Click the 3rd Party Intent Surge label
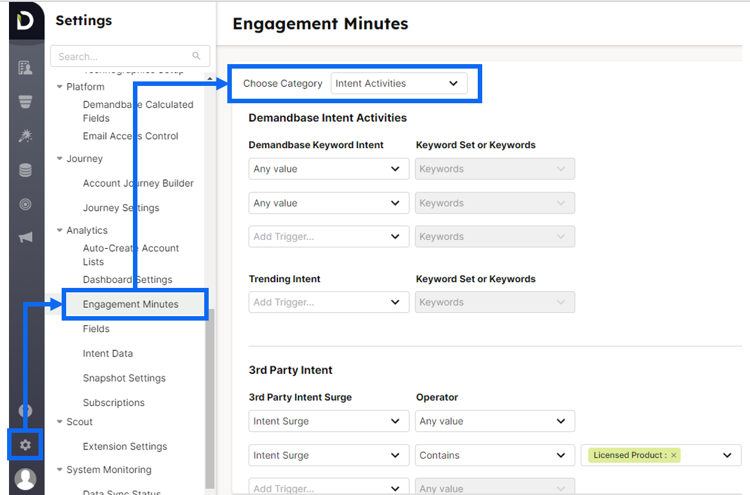Screen dimensions: 750x495 tap(300, 397)
